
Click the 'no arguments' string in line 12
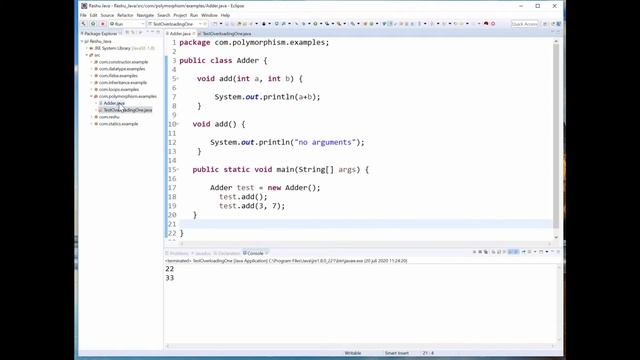(x=325, y=142)
